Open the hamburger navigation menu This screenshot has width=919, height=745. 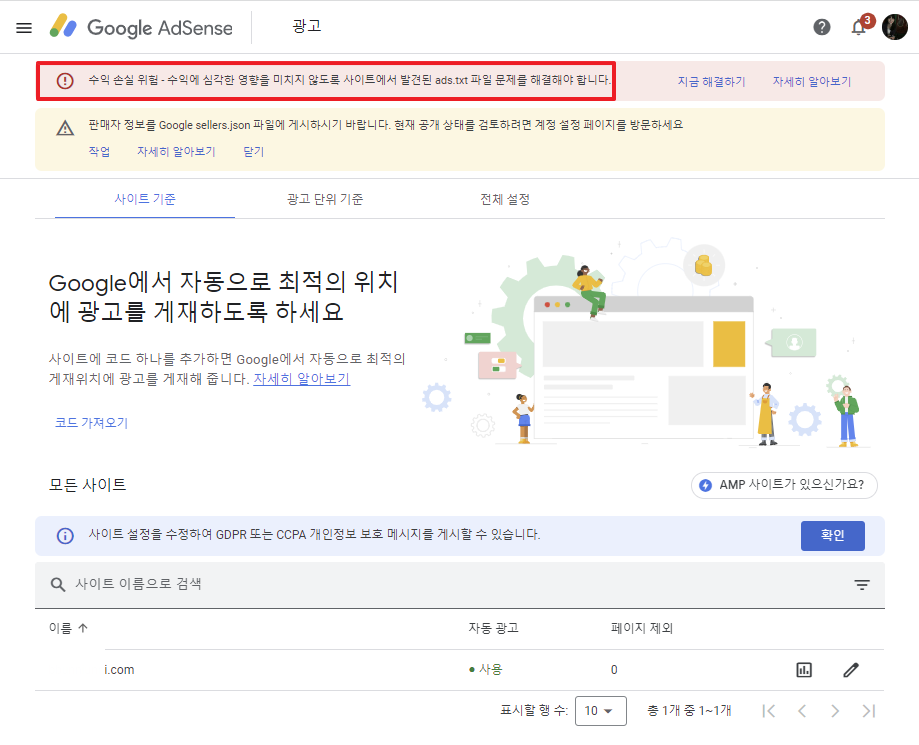[24, 28]
